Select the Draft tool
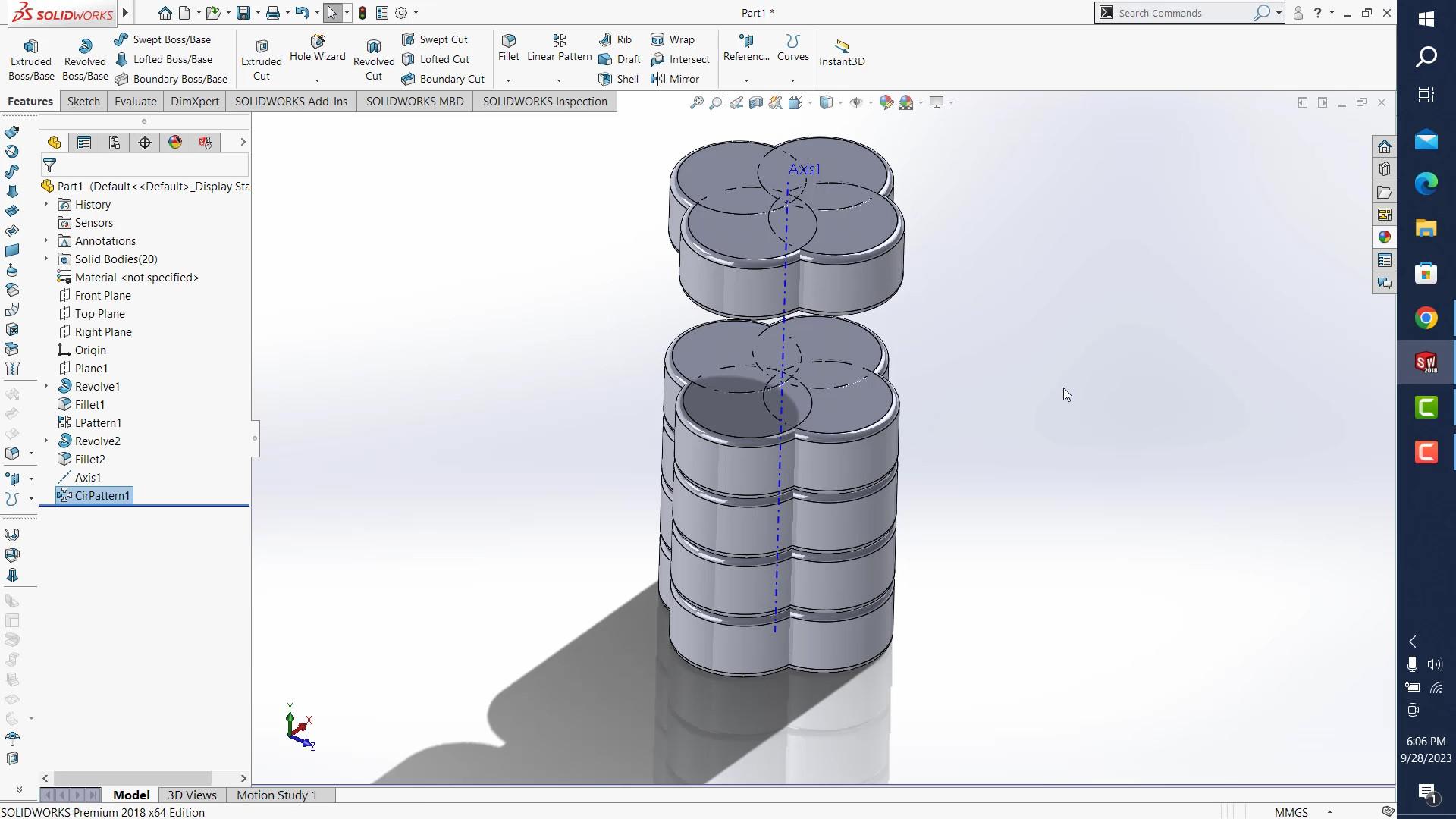1456x819 pixels. [x=620, y=59]
